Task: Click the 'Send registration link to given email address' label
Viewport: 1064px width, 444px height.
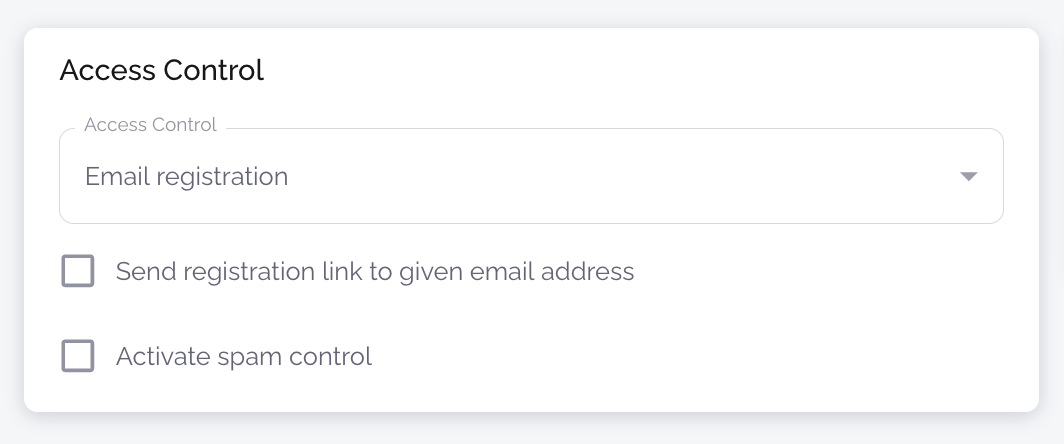Action: 374,271
